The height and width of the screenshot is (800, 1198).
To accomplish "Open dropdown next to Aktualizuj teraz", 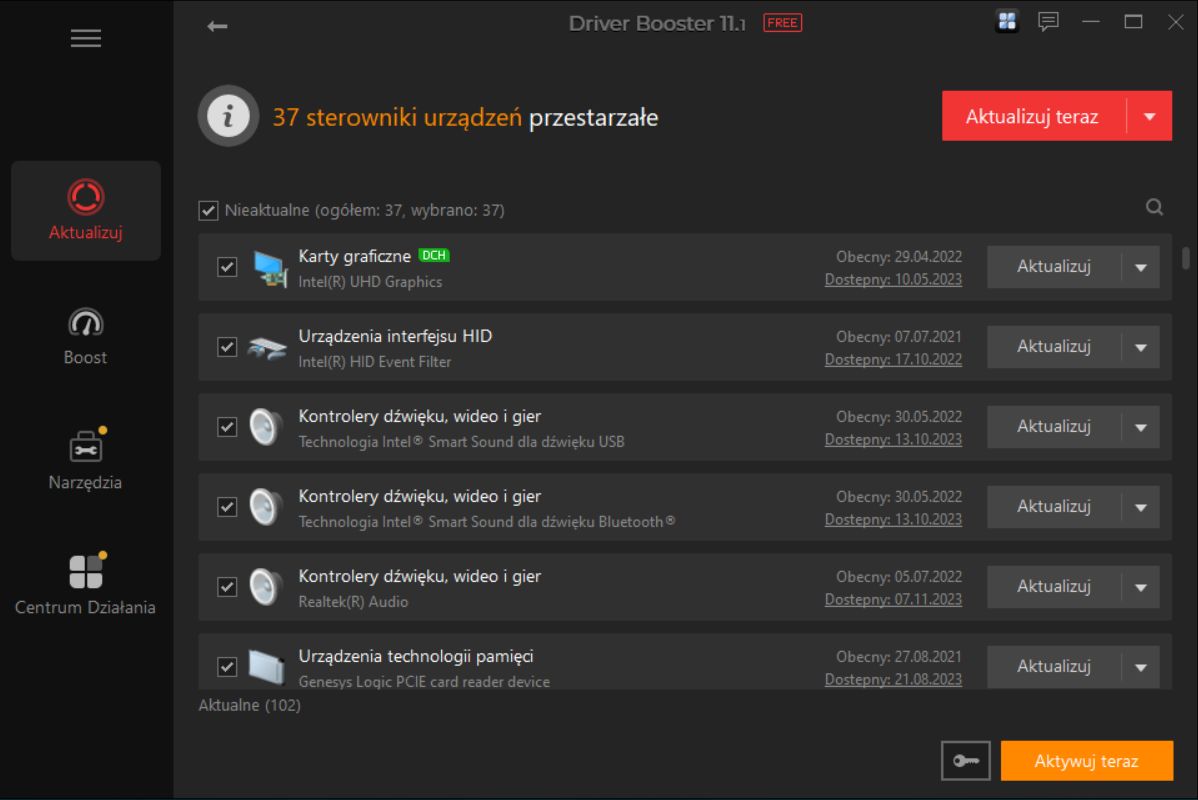I will [1152, 115].
